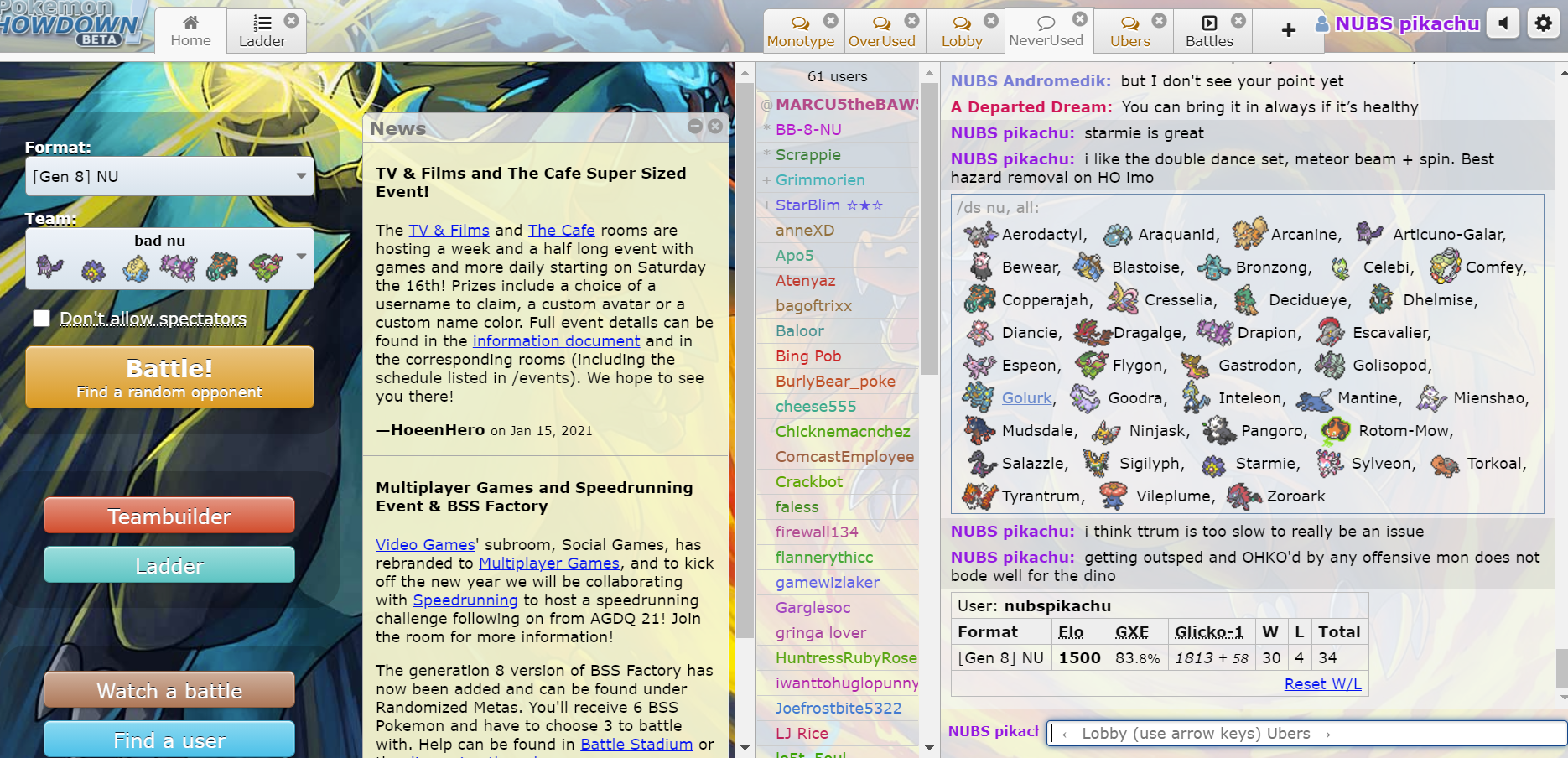Mute sound with the speaker icon
The width and height of the screenshot is (1568, 758).
pos(1503,23)
